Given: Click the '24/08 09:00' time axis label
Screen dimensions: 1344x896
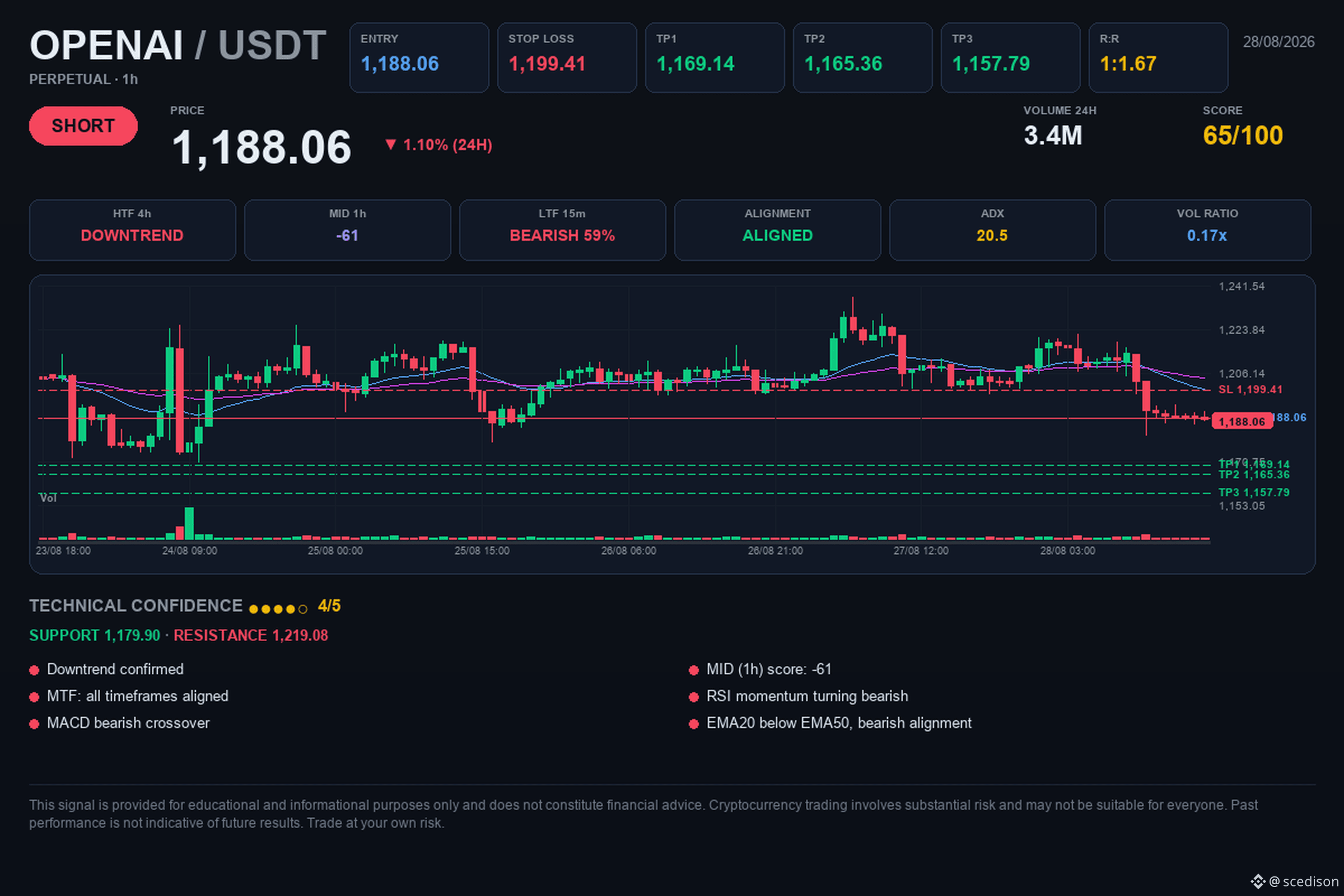Looking at the screenshot, I should click(x=190, y=551).
